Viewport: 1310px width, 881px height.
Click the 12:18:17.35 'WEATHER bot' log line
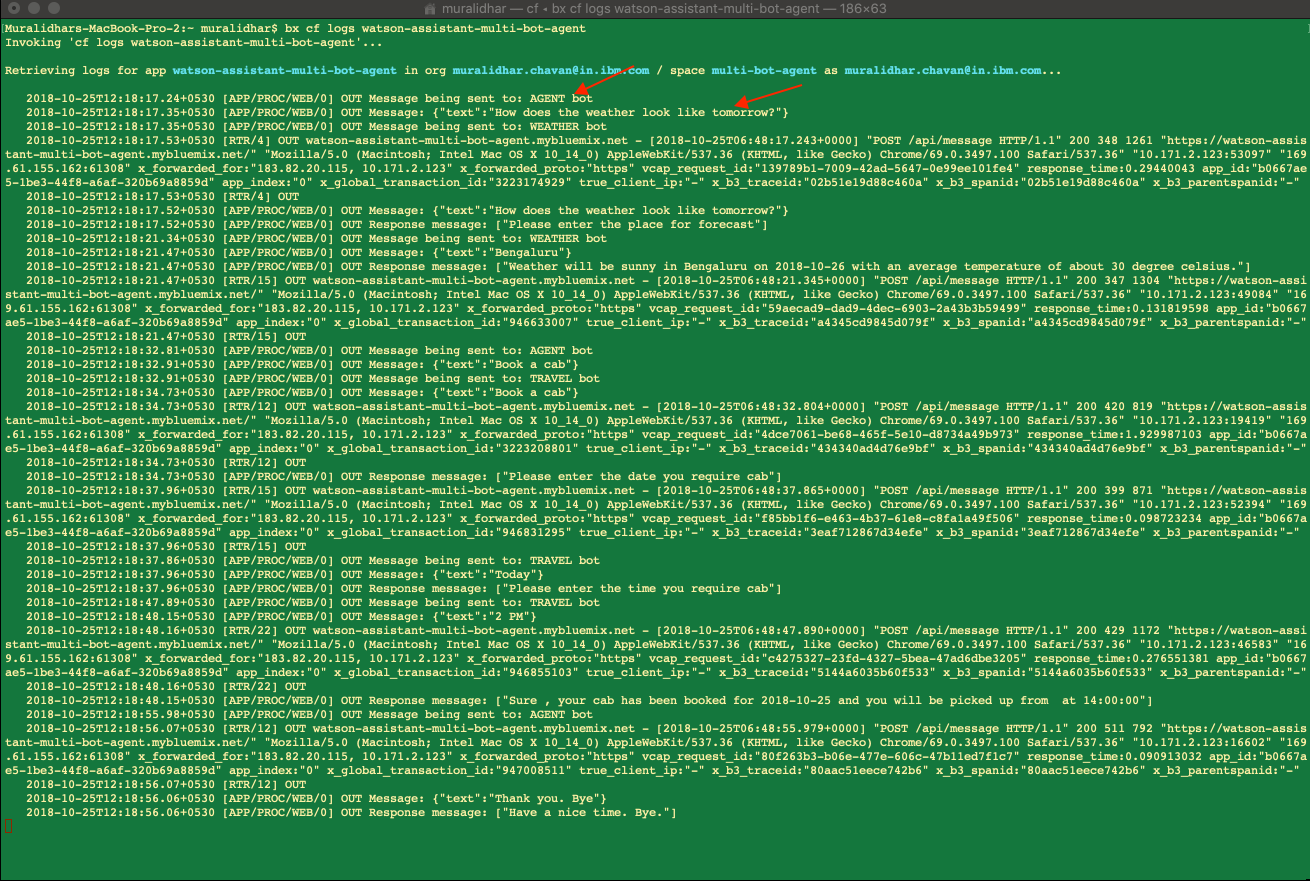tap(316, 127)
